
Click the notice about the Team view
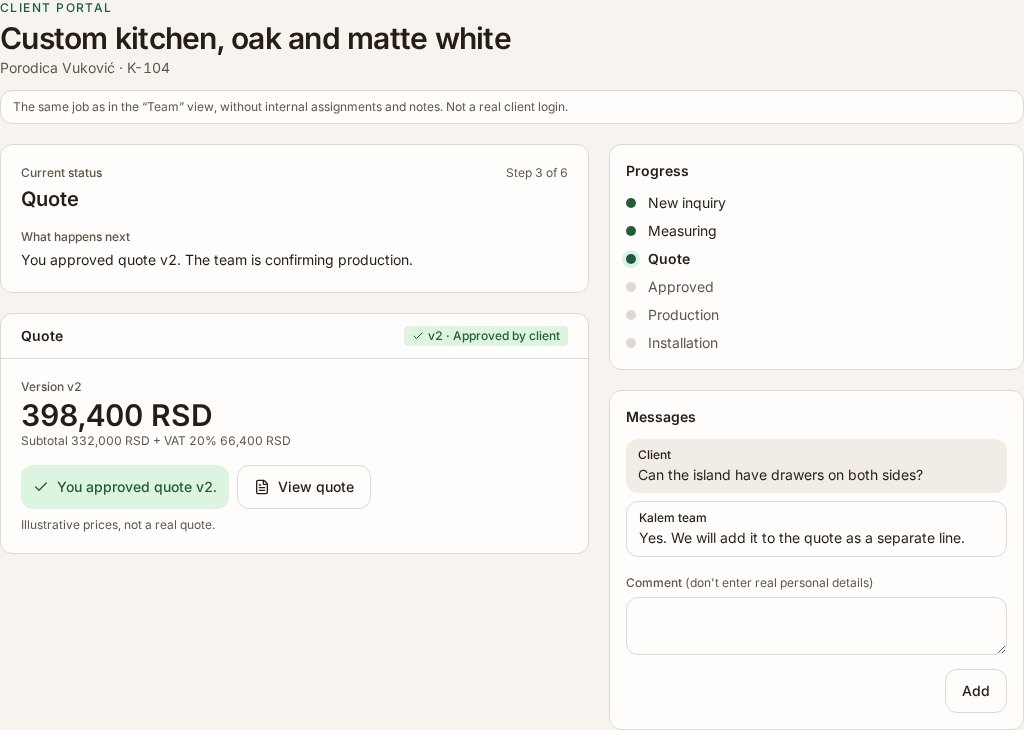point(511,107)
